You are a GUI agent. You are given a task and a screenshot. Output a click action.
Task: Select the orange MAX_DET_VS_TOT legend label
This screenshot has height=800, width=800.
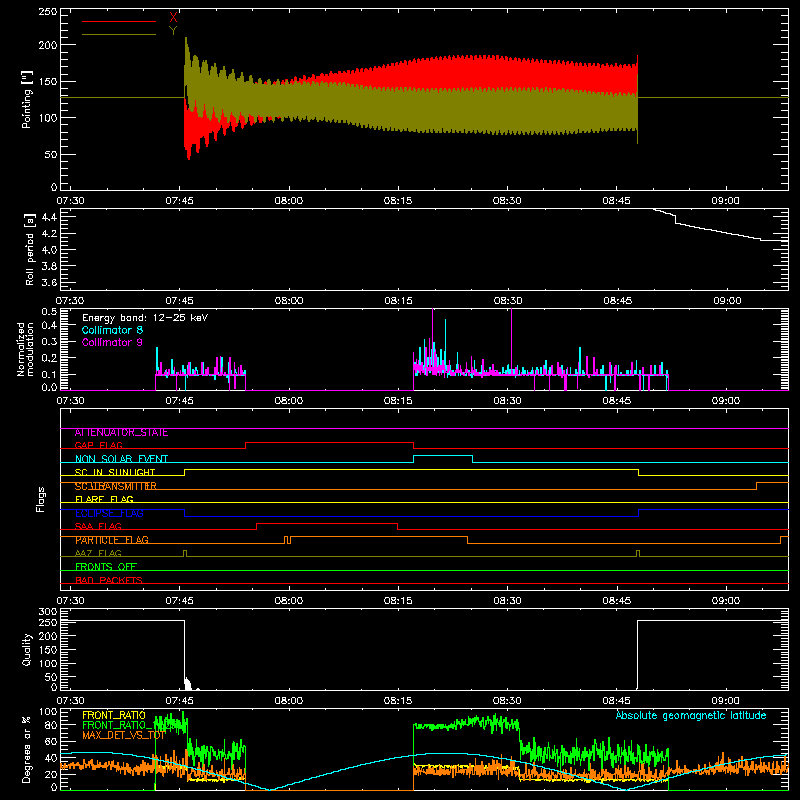point(124,736)
